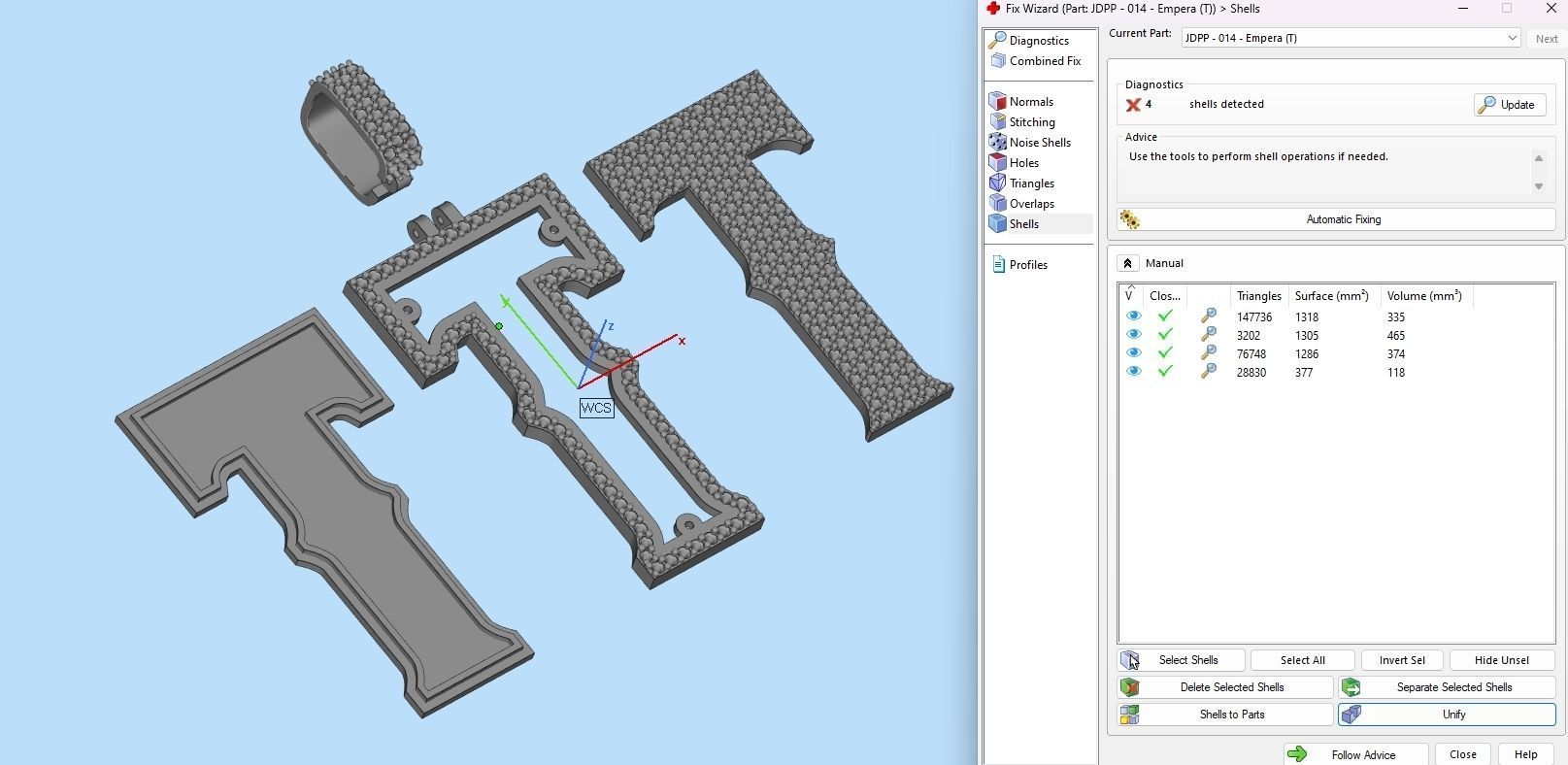
Task: Open the Noise Shells page
Action: [1038, 142]
